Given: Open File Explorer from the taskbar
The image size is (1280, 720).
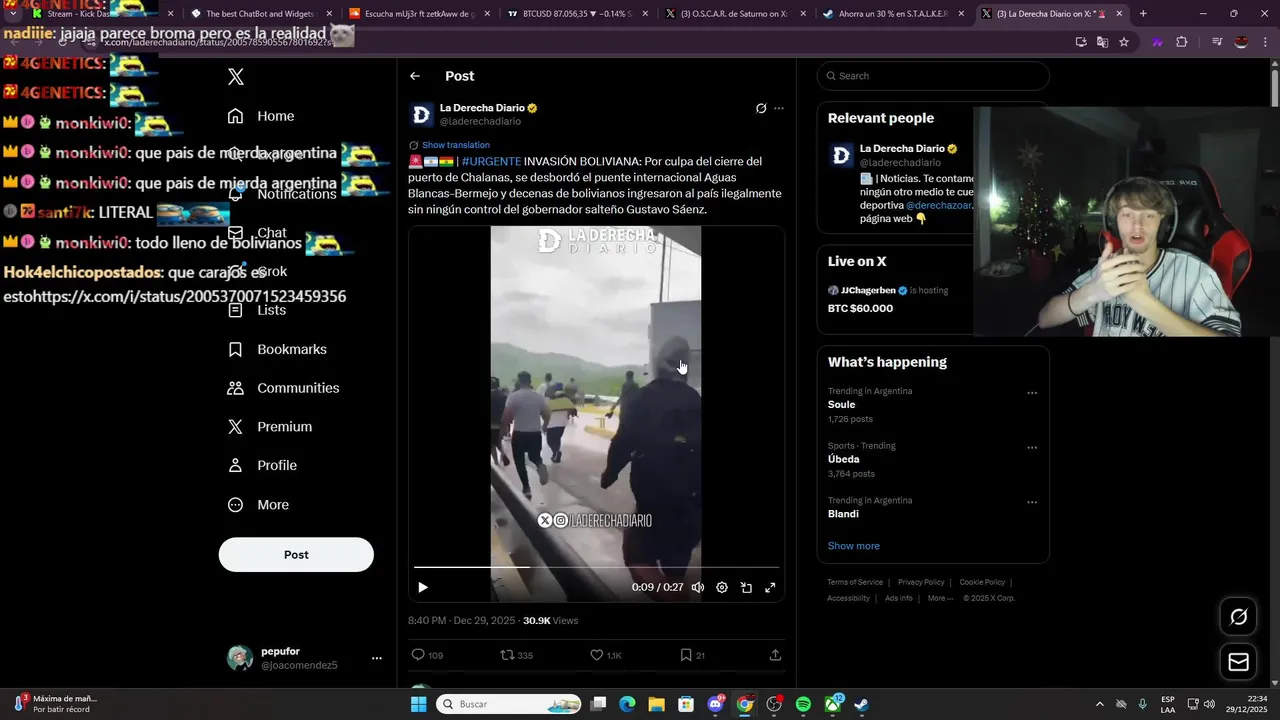Looking at the screenshot, I should (x=657, y=704).
